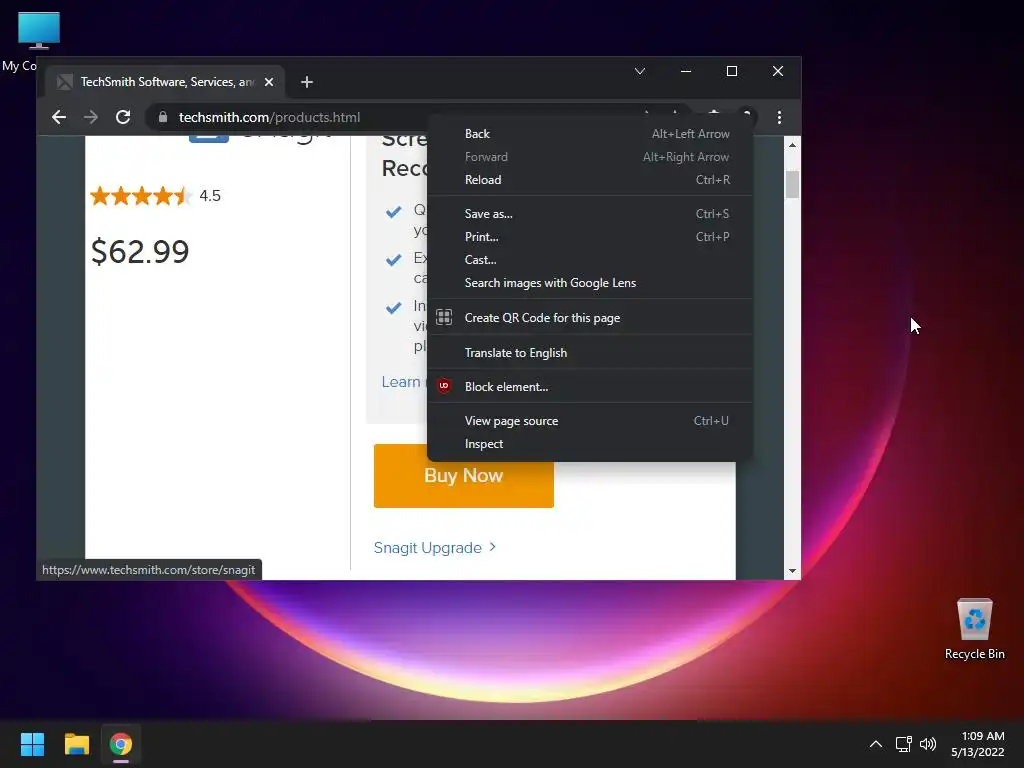Open the Snagit Upgrade link
The height and width of the screenshot is (768, 1024).
click(x=435, y=547)
